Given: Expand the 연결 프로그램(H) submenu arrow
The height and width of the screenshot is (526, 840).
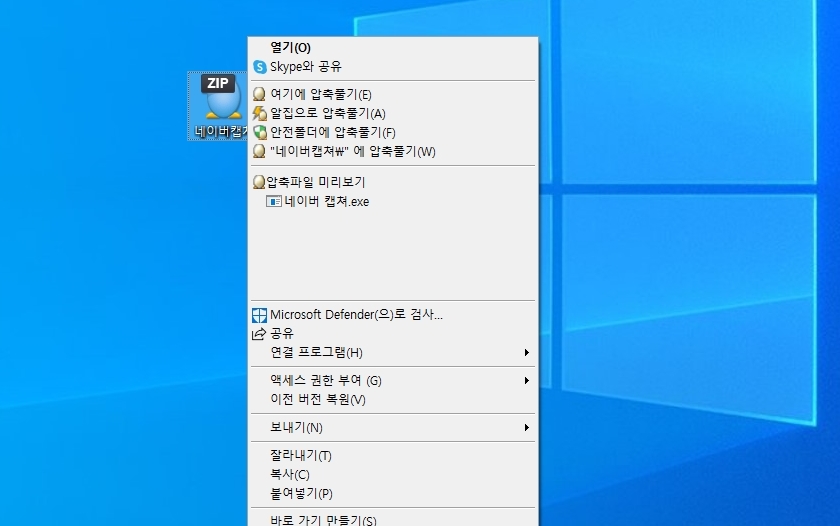Looking at the screenshot, I should [x=527, y=352].
